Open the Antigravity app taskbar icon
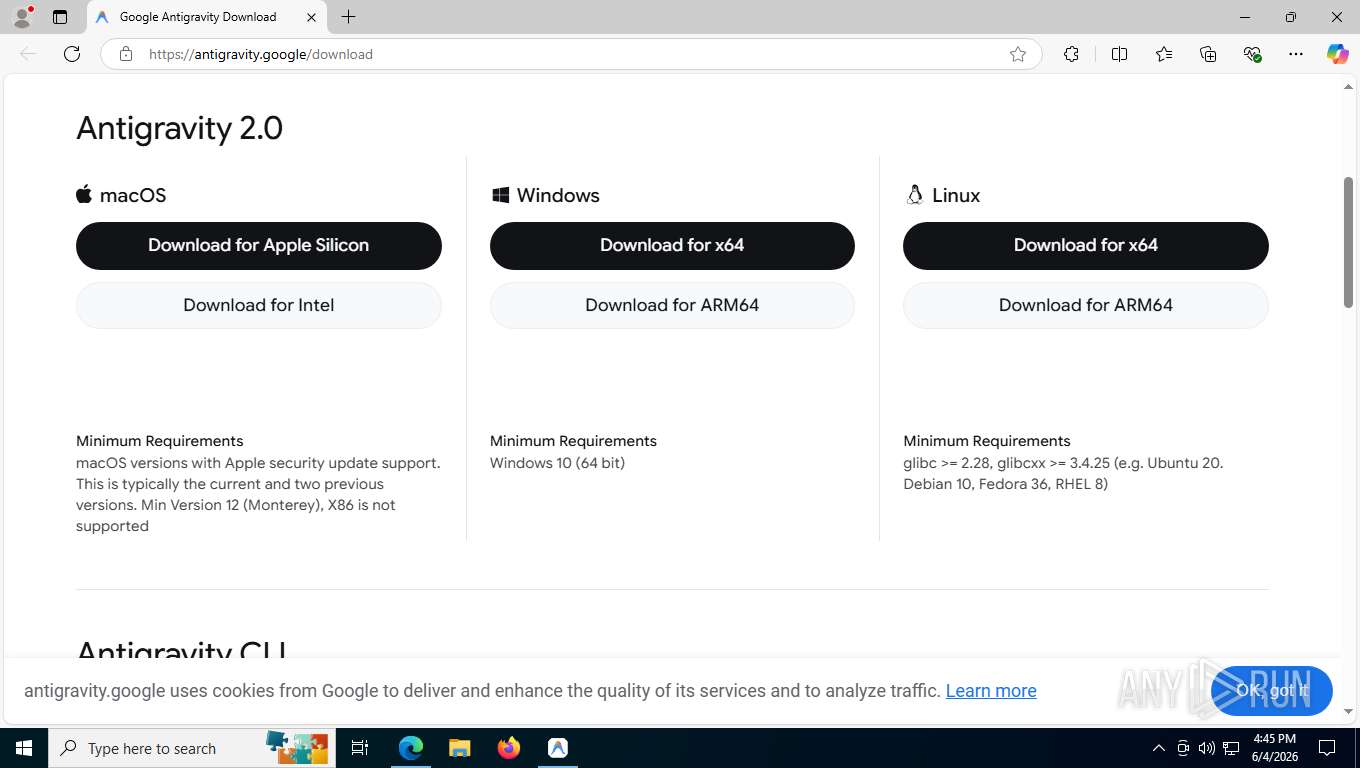Viewport: 1360px width, 768px height. tap(558, 748)
